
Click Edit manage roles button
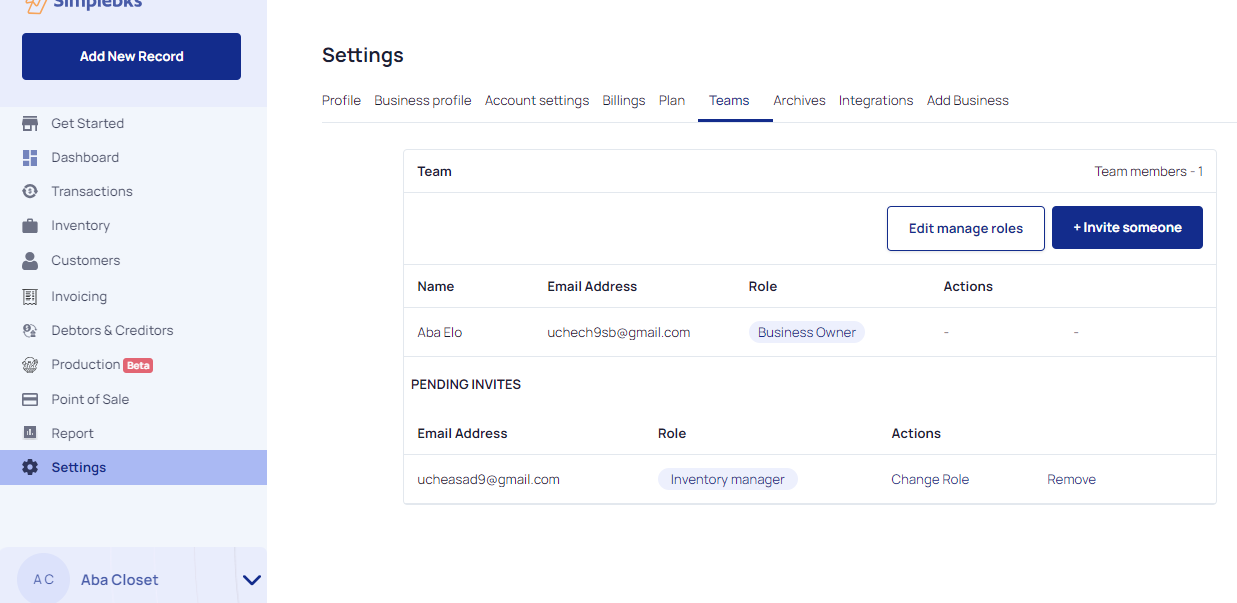965,229
